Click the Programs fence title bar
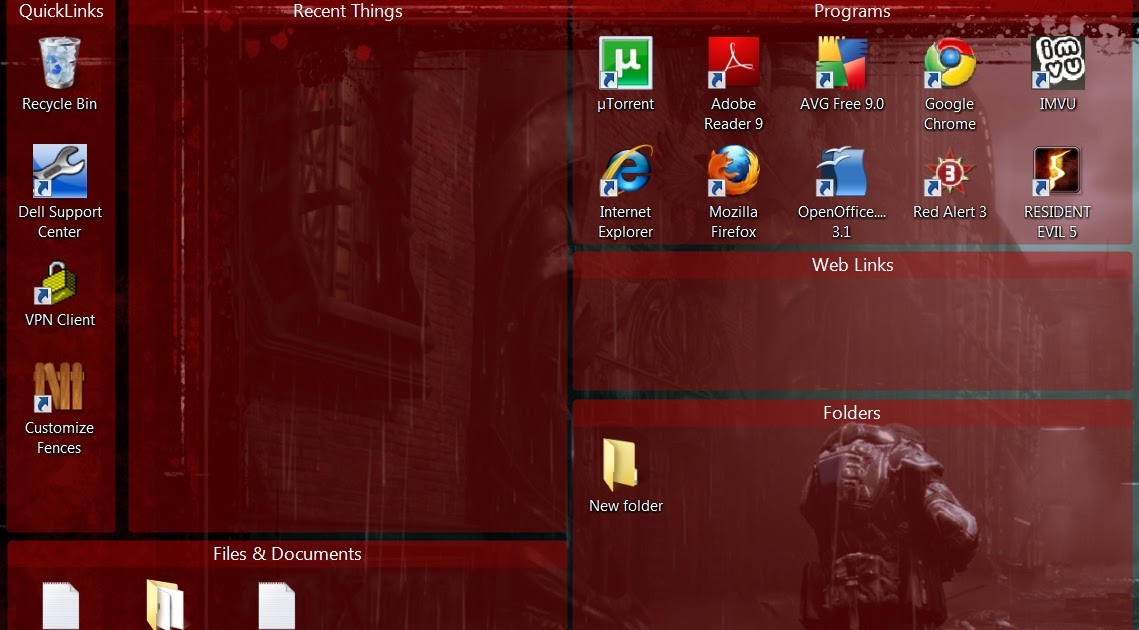 852,11
